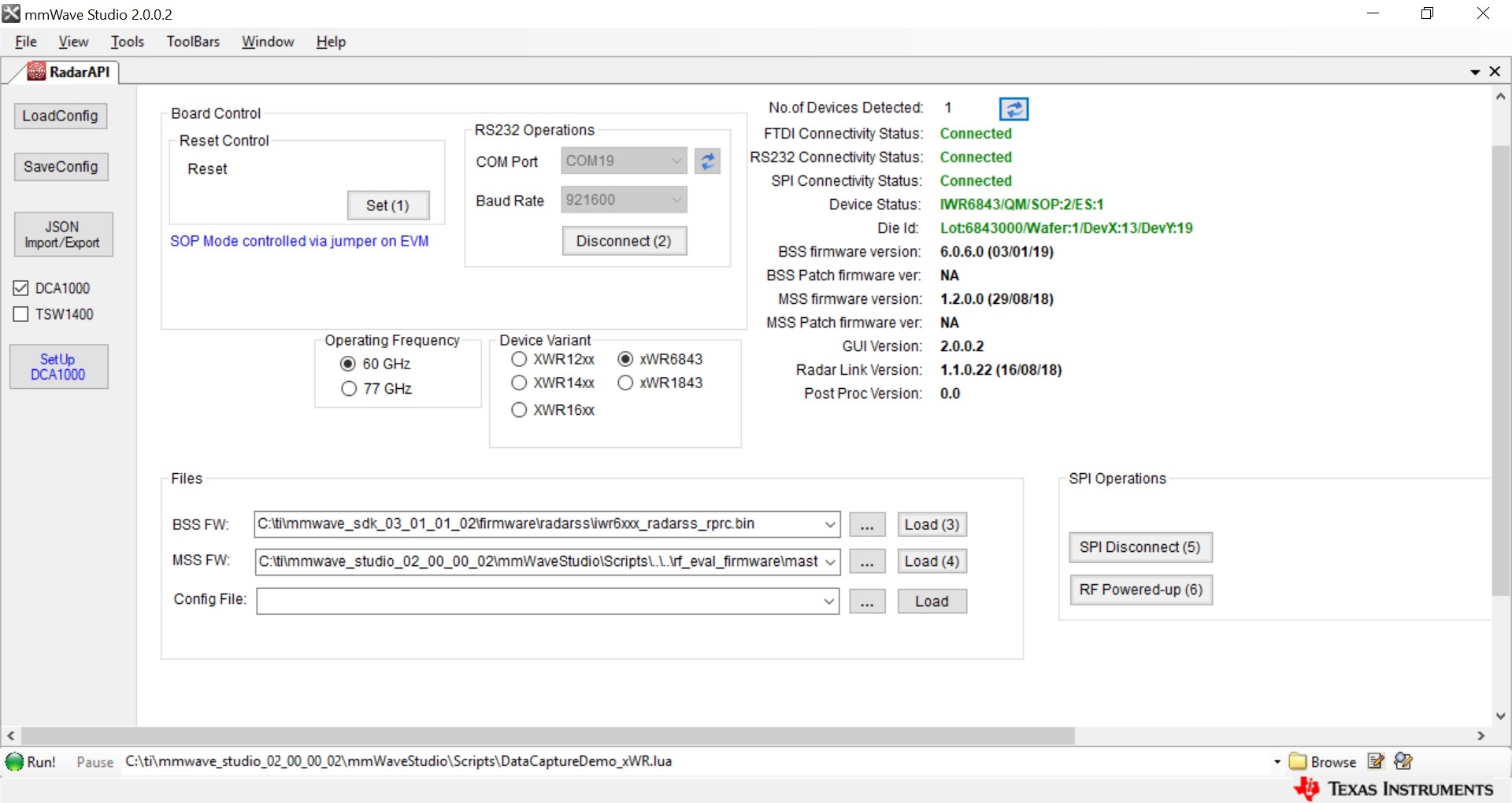Image resolution: width=1512 pixels, height=803 pixels.
Task: Choose xWR6843 device variant
Action: pyautogui.click(x=625, y=359)
